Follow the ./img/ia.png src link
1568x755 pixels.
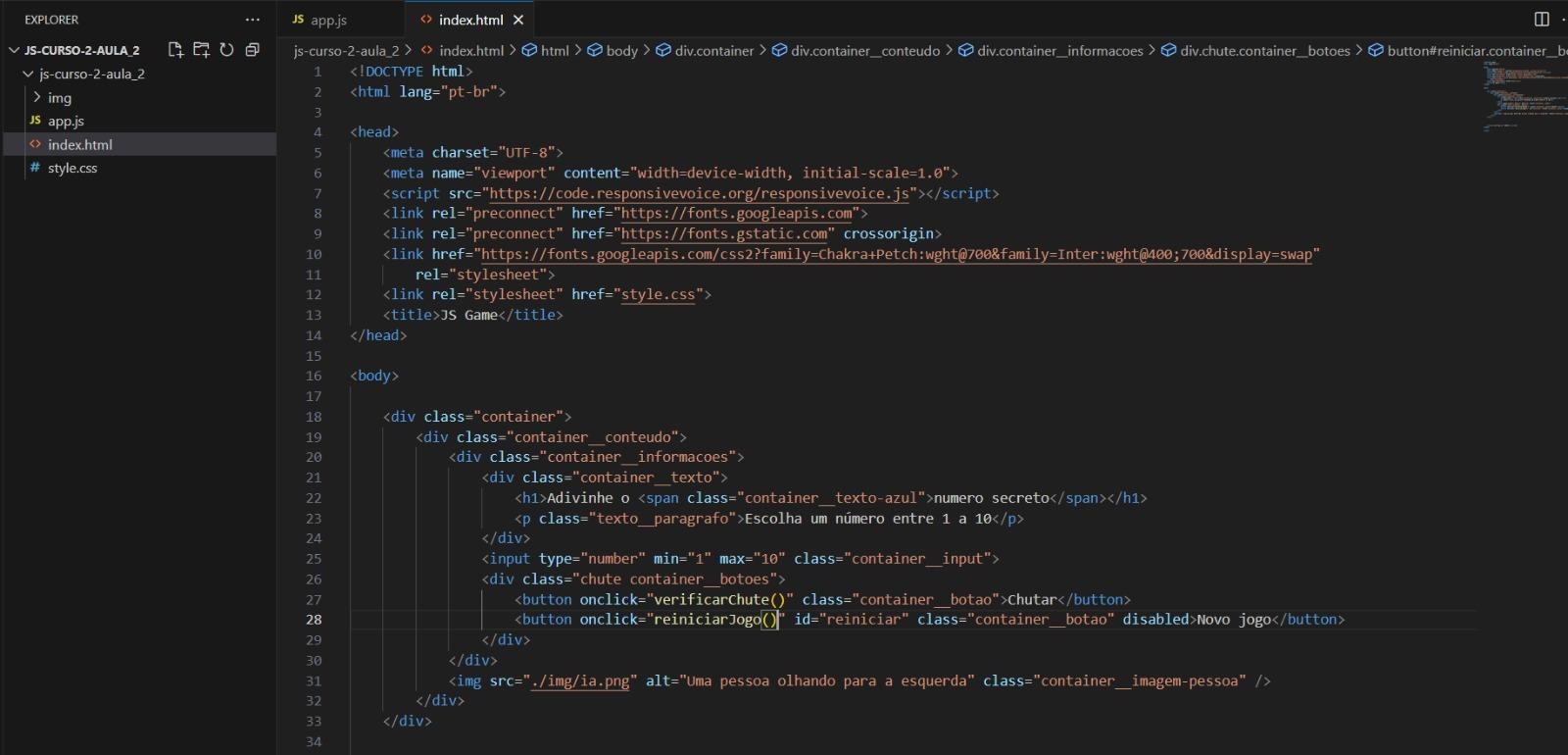click(580, 680)
